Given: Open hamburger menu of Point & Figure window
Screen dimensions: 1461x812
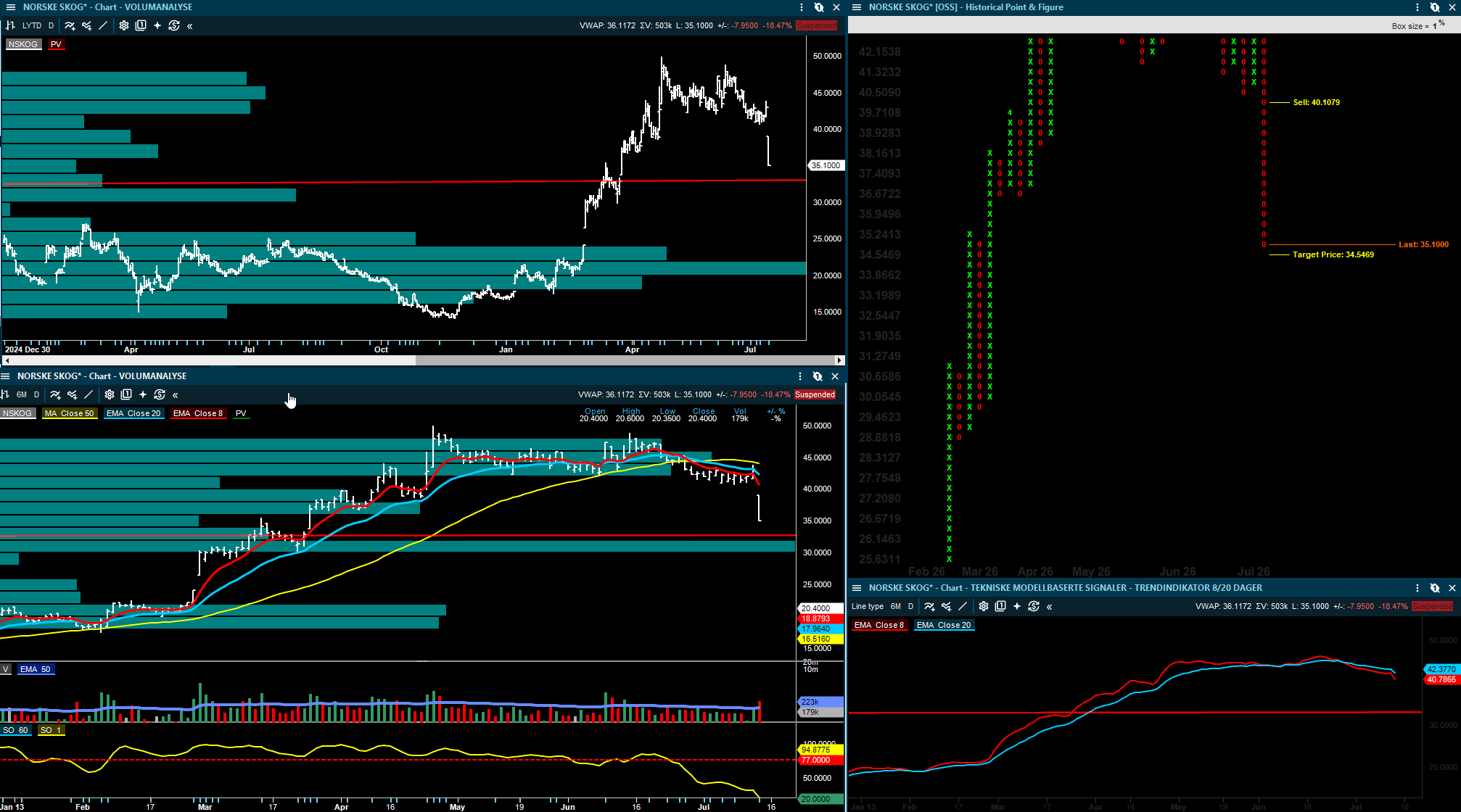Looking at the screenshot, I should coord(856,7).
